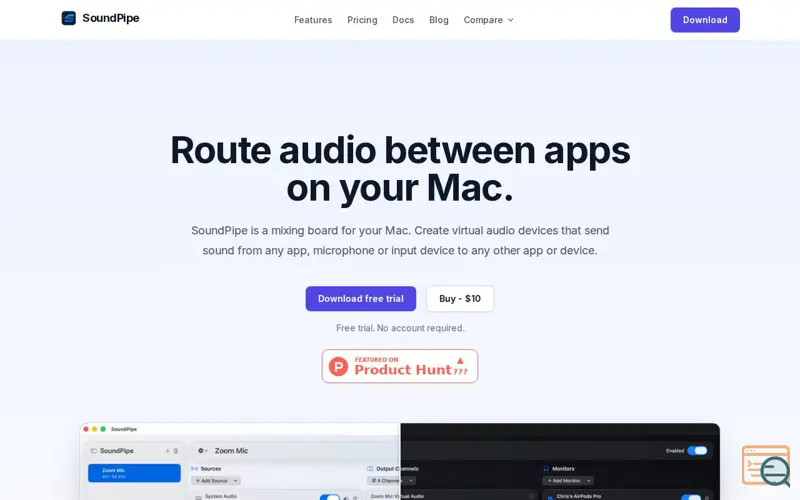
Task: Click the Download free trial button
Action: pyautogui.click(x=361, y=298)
